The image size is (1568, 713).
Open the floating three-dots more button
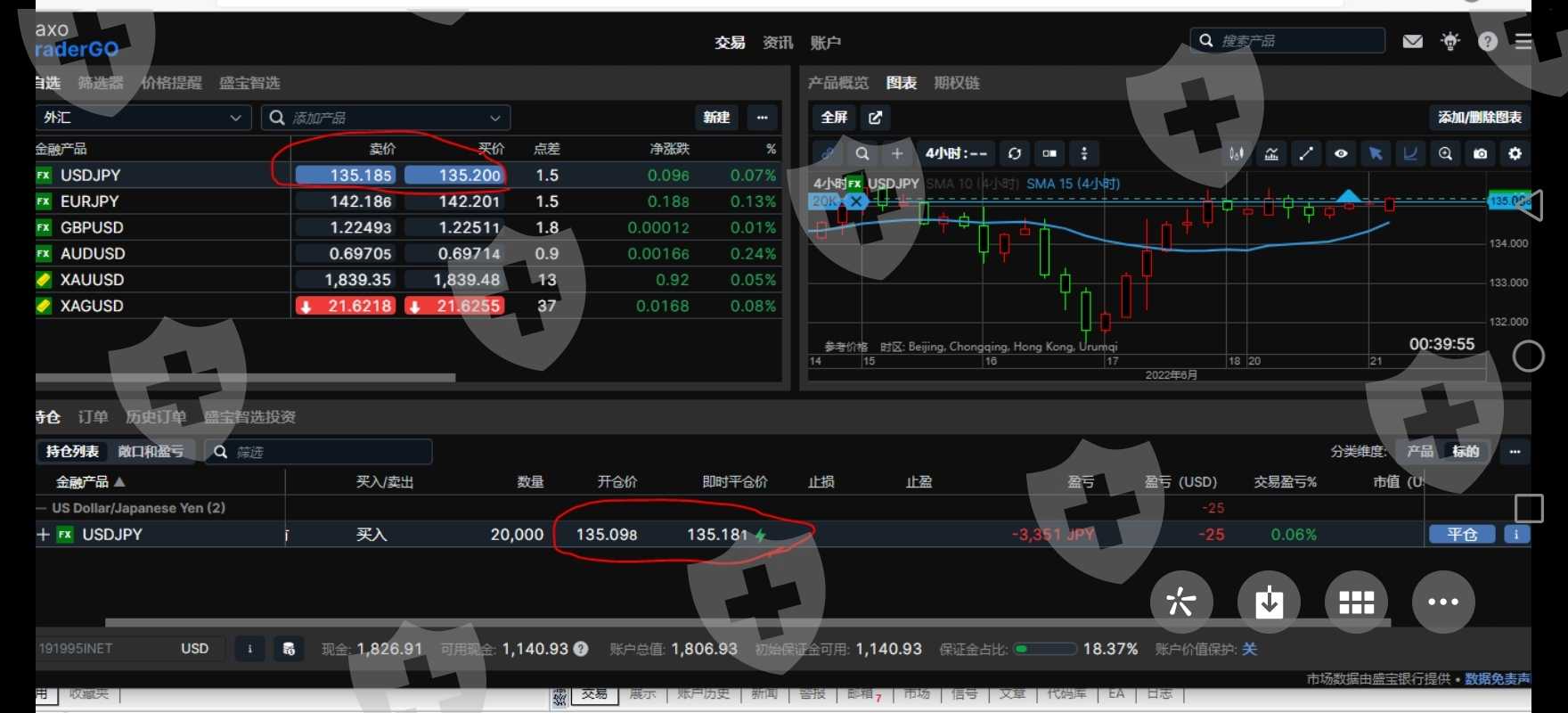1443,602
